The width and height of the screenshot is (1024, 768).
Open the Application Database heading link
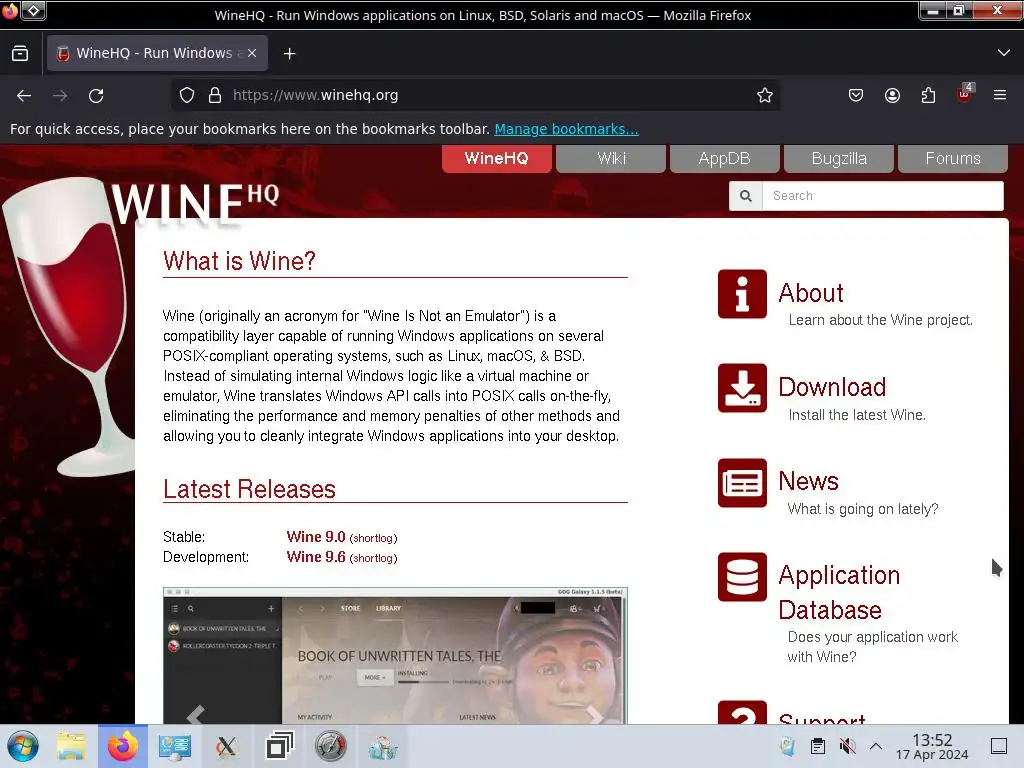[x=839, y=592]
